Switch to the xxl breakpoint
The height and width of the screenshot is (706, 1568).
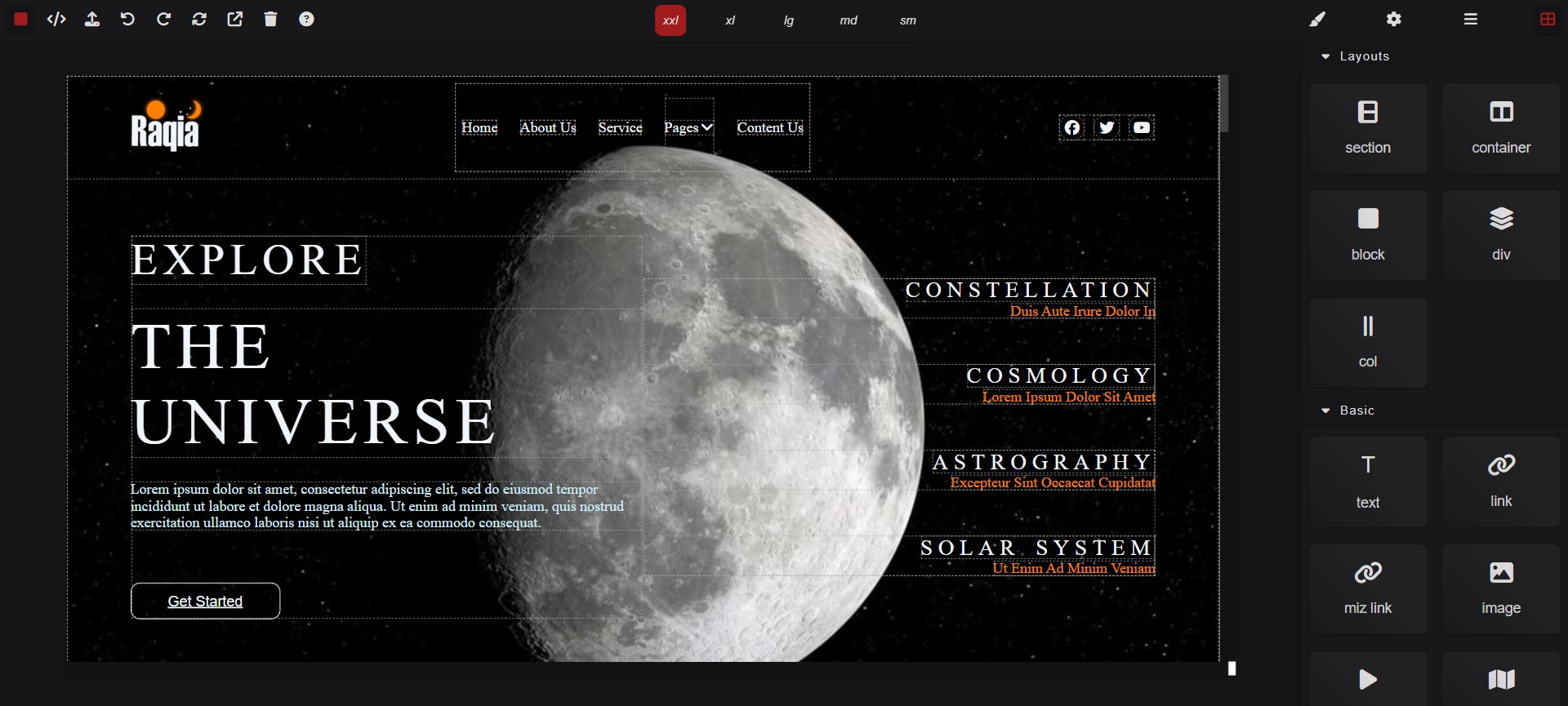coord(670,21)
